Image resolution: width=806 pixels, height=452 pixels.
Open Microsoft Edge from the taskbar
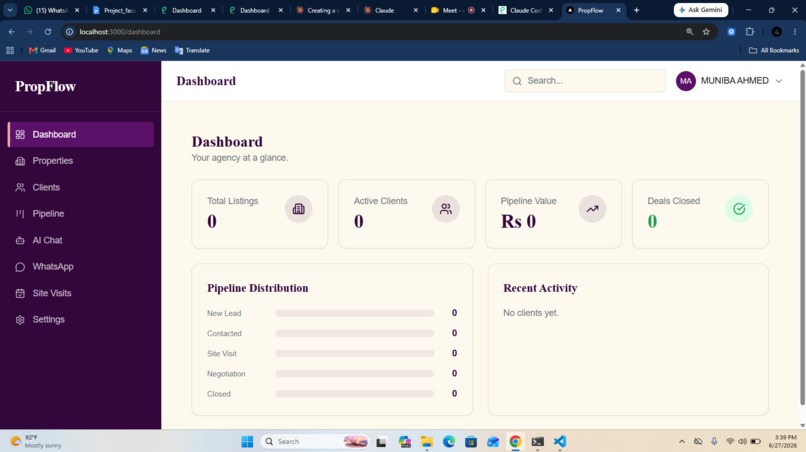click(449, 441)
